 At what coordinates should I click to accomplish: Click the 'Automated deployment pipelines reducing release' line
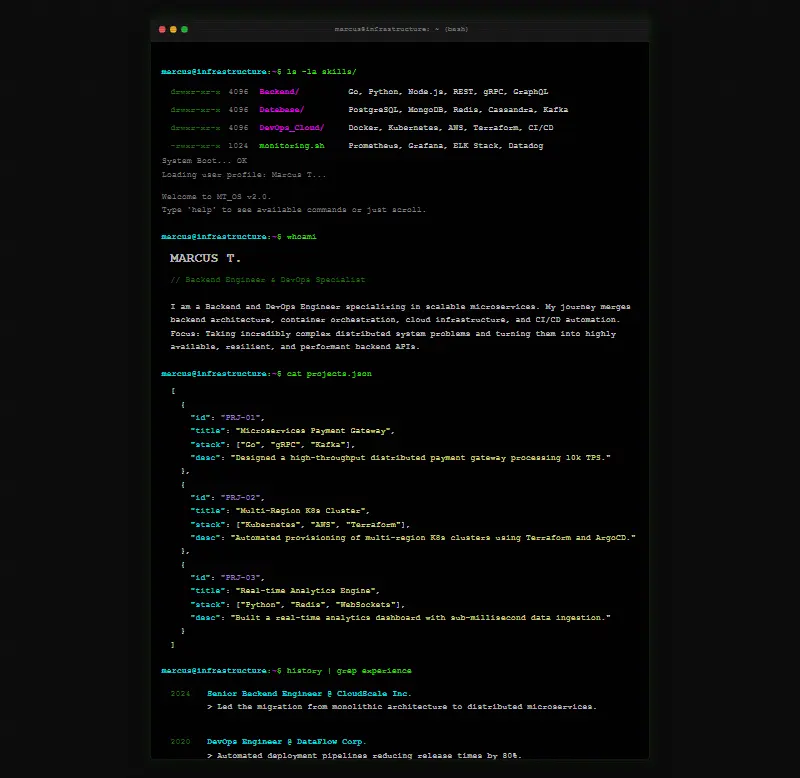point(364,756)
